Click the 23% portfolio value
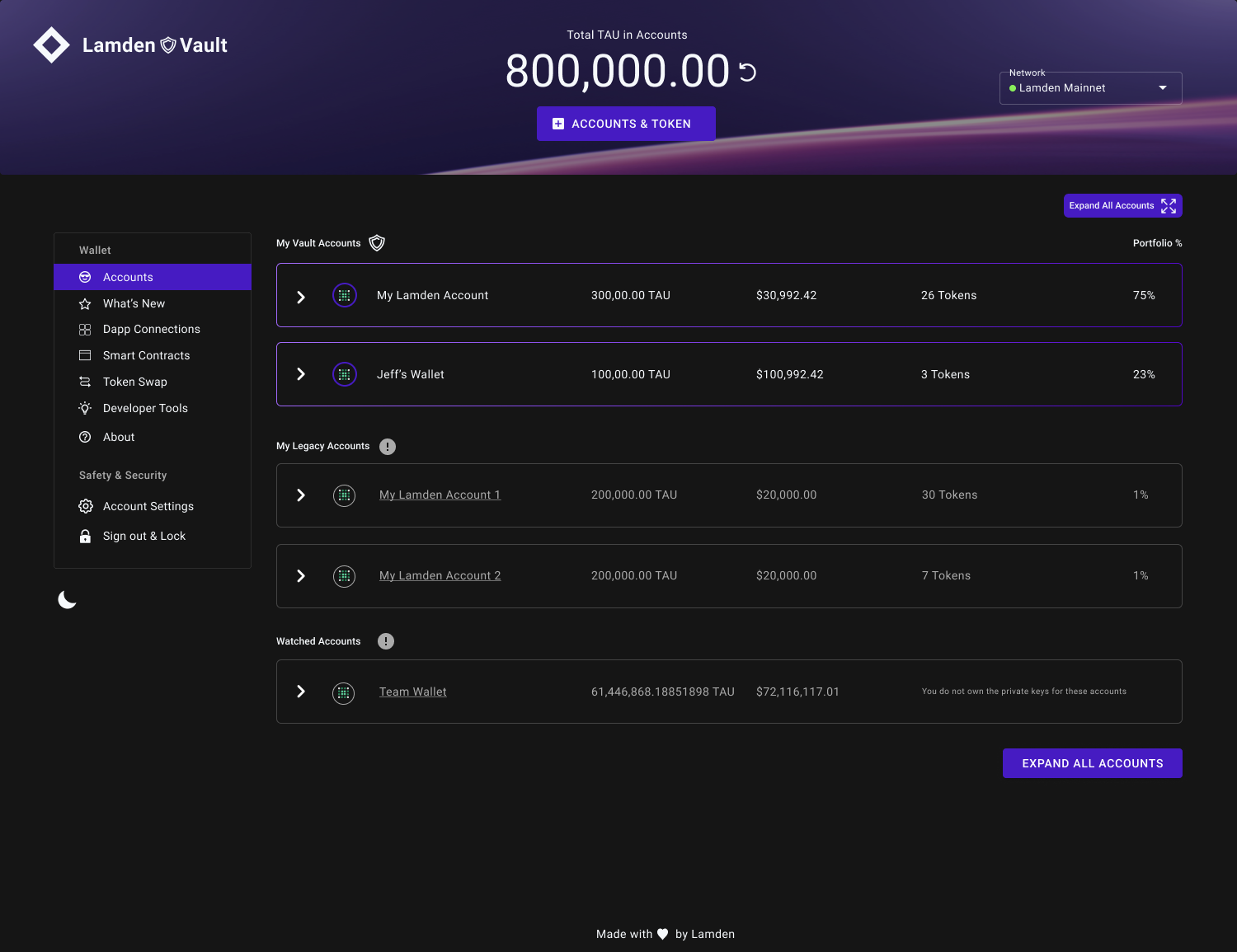This screenshot has height=952, width=1237. click(x=1144, y=374)
